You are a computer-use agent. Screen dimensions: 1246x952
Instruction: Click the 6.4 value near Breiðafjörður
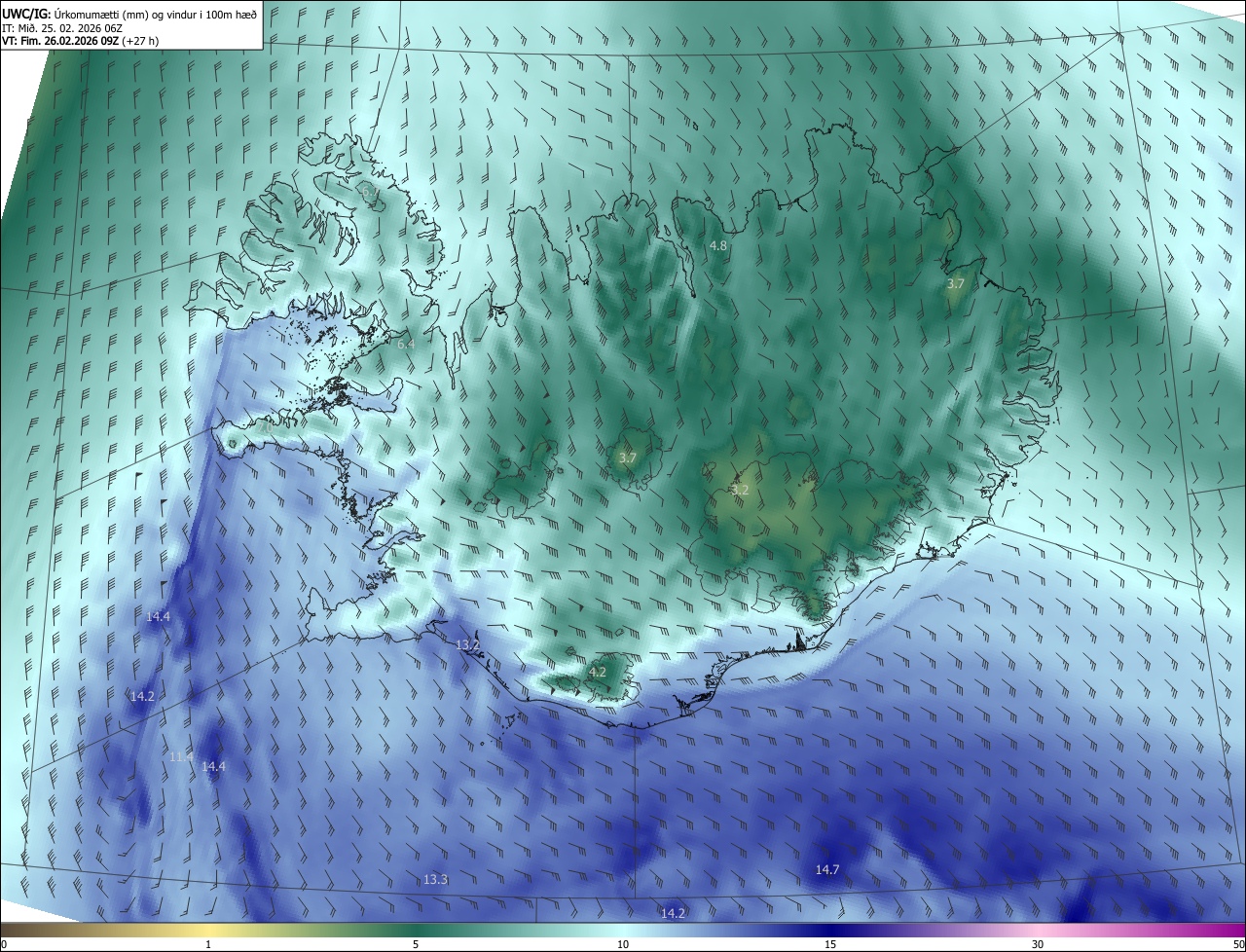coord(405,344)
